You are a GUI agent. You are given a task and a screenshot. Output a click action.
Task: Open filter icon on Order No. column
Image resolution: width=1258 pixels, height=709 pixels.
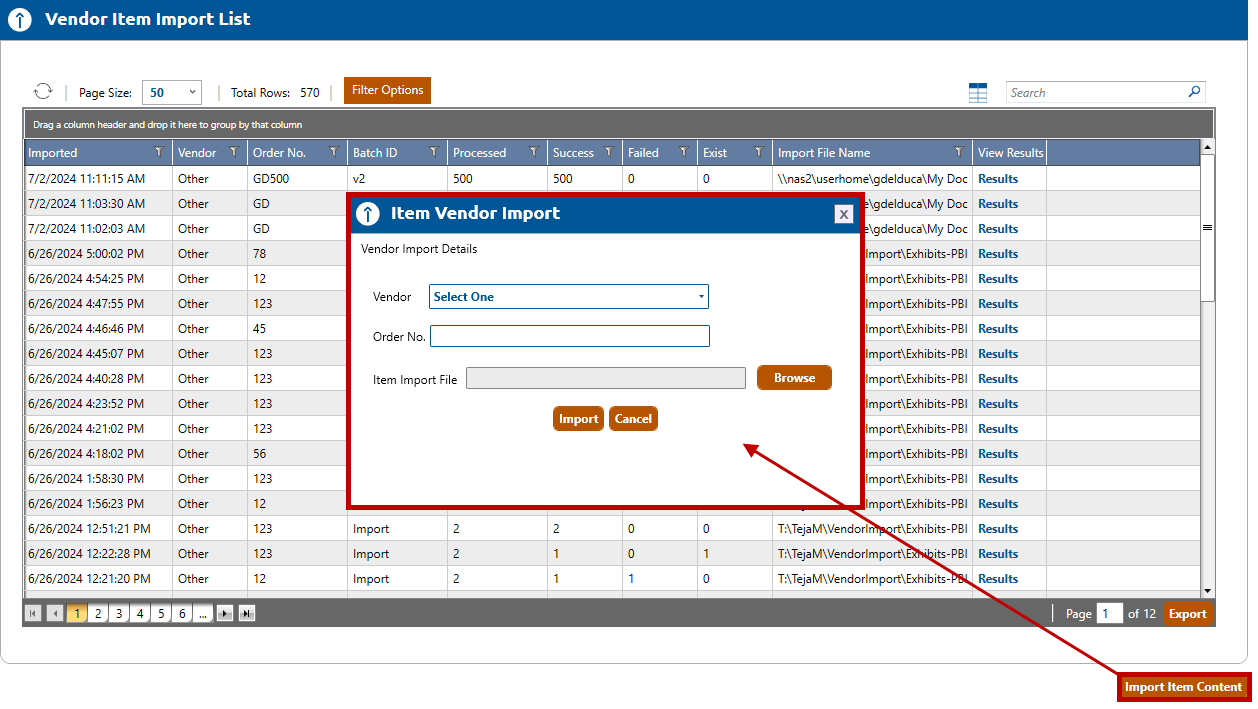tap(334, 153)
